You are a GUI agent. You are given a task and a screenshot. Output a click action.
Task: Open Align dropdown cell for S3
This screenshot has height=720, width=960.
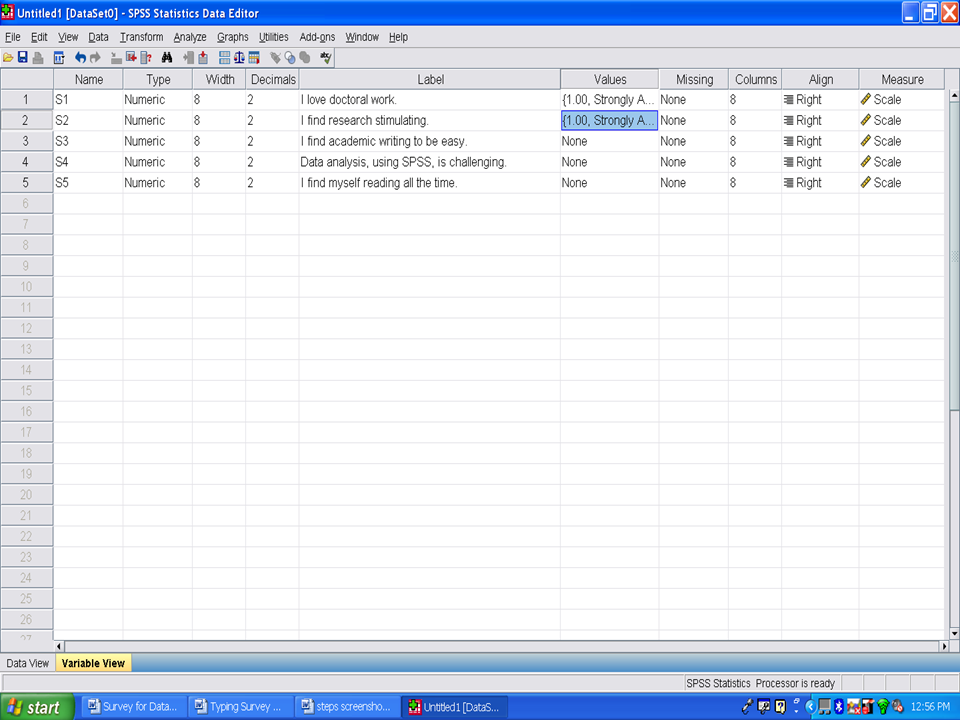coord(819,141)
